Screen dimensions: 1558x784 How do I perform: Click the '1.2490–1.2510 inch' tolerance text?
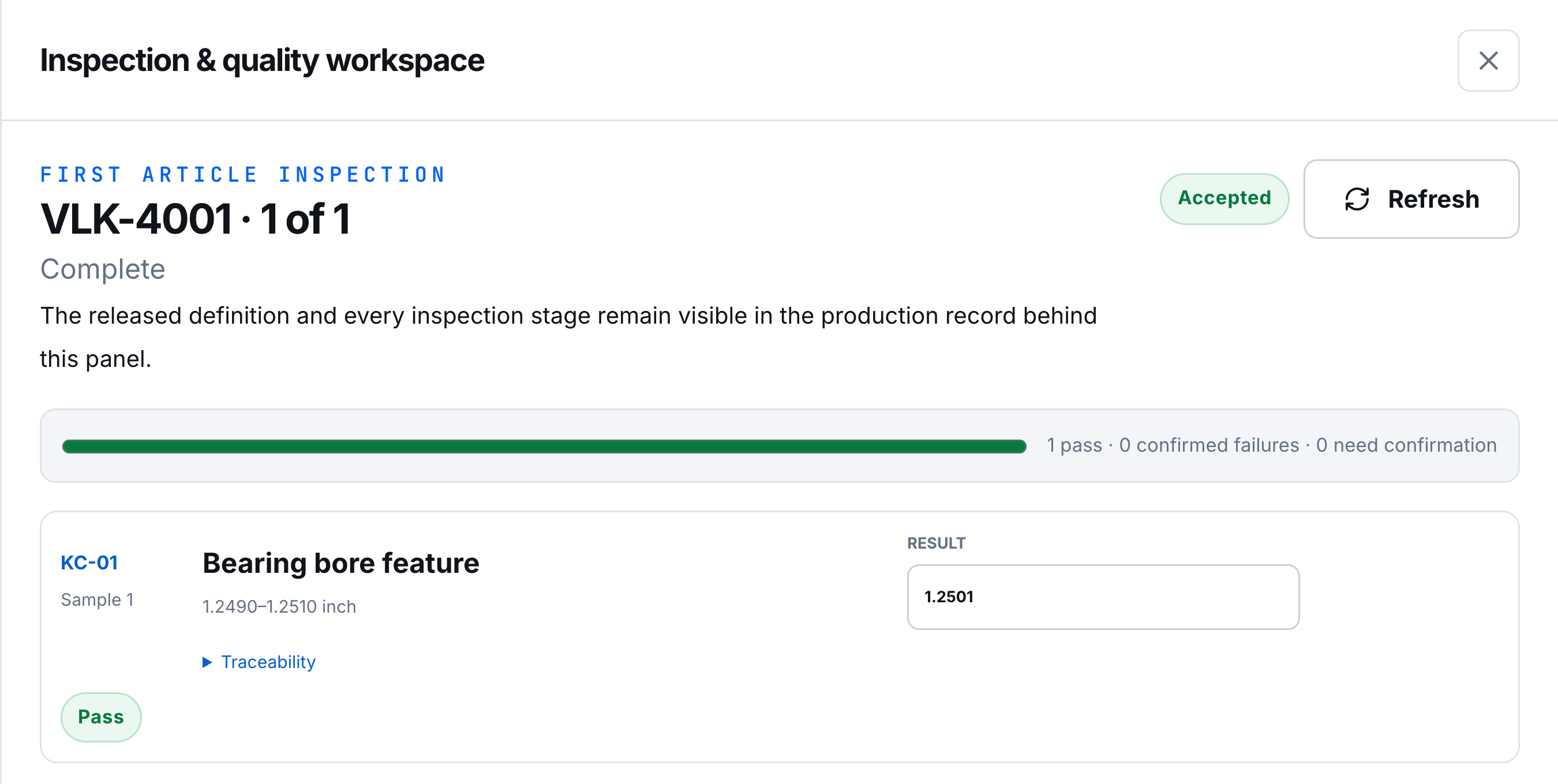(x=279, y=606)
